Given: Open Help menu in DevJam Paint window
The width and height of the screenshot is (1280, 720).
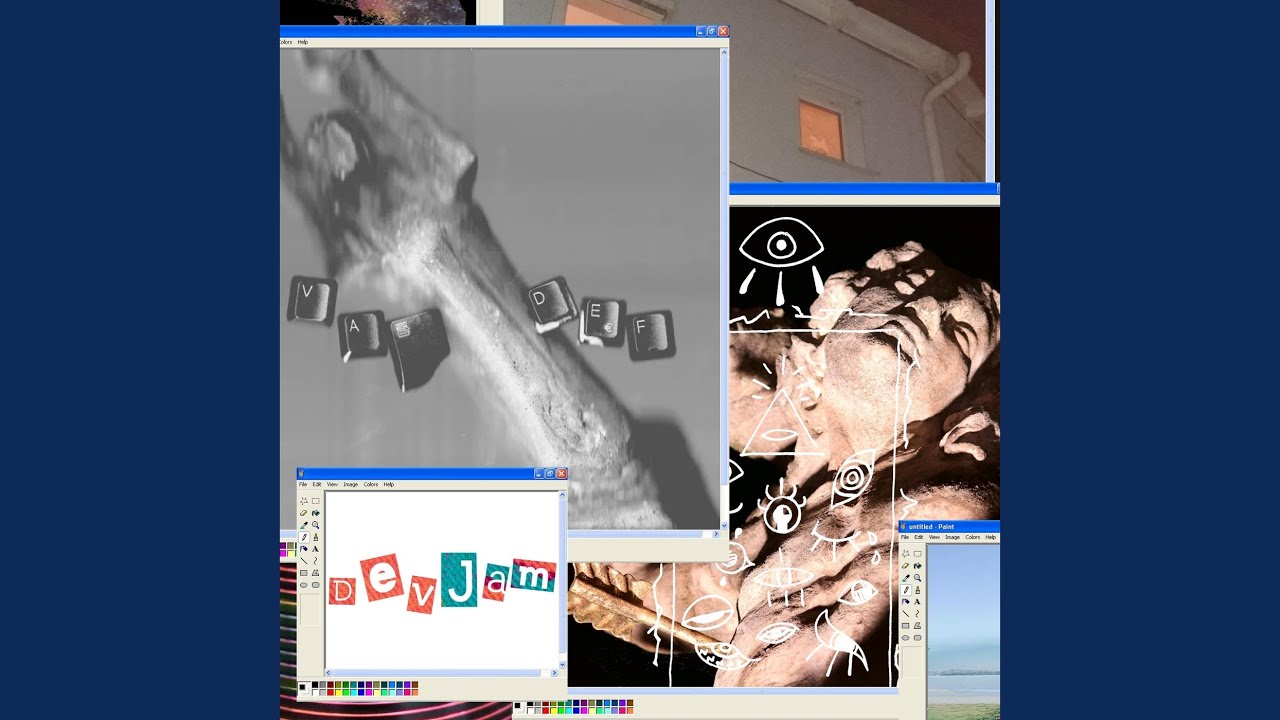Looking at the screenshot, I should pos(389,484).
